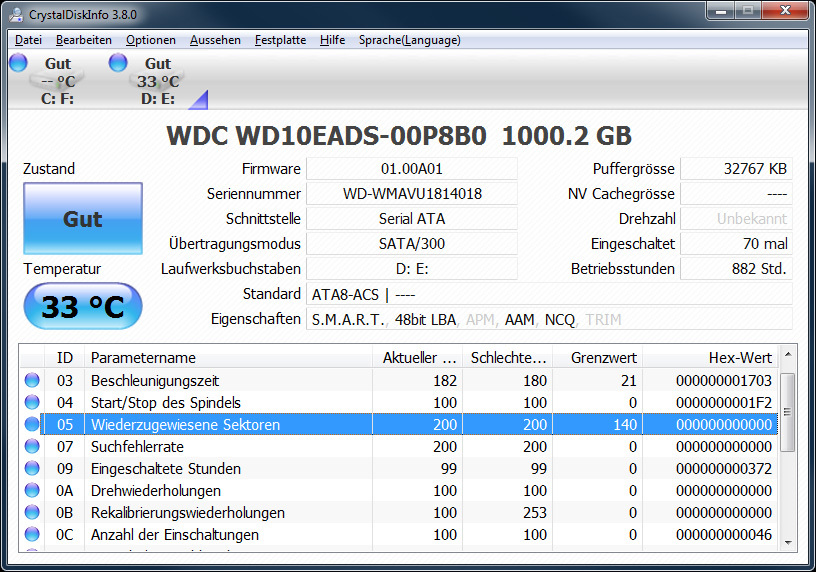Click the Übertragungsmodus field SATA/300

[412, 244]
